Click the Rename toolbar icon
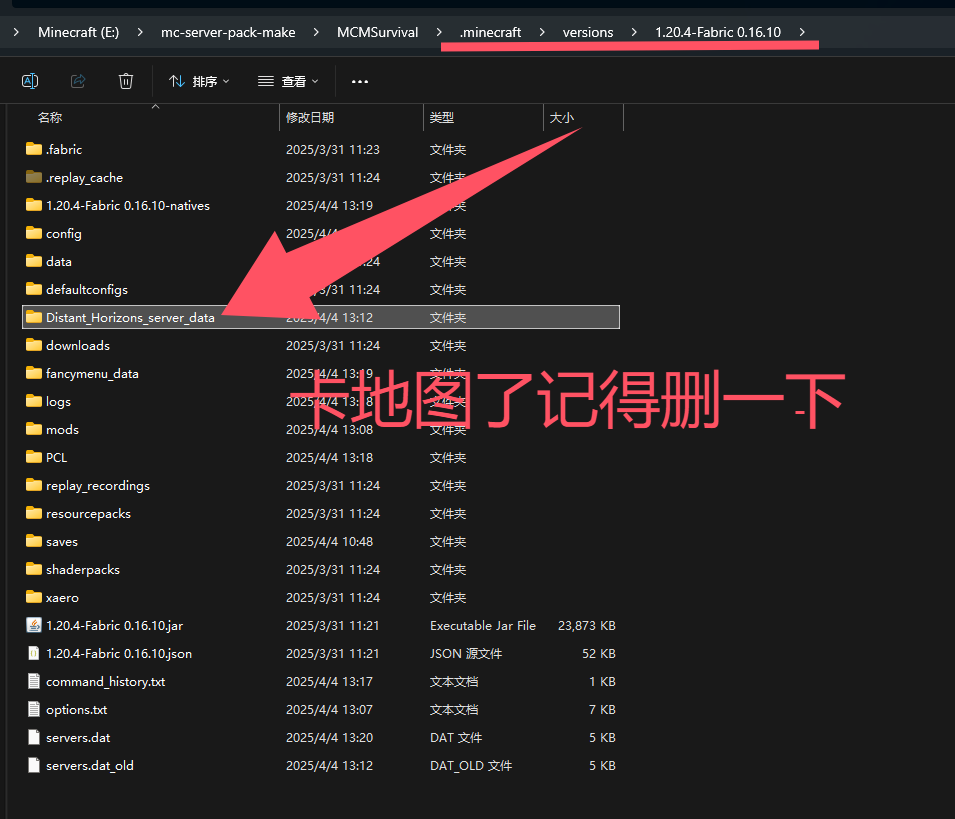Image resolution: width=955 pixels, height=819 pixels. (30, 81)
